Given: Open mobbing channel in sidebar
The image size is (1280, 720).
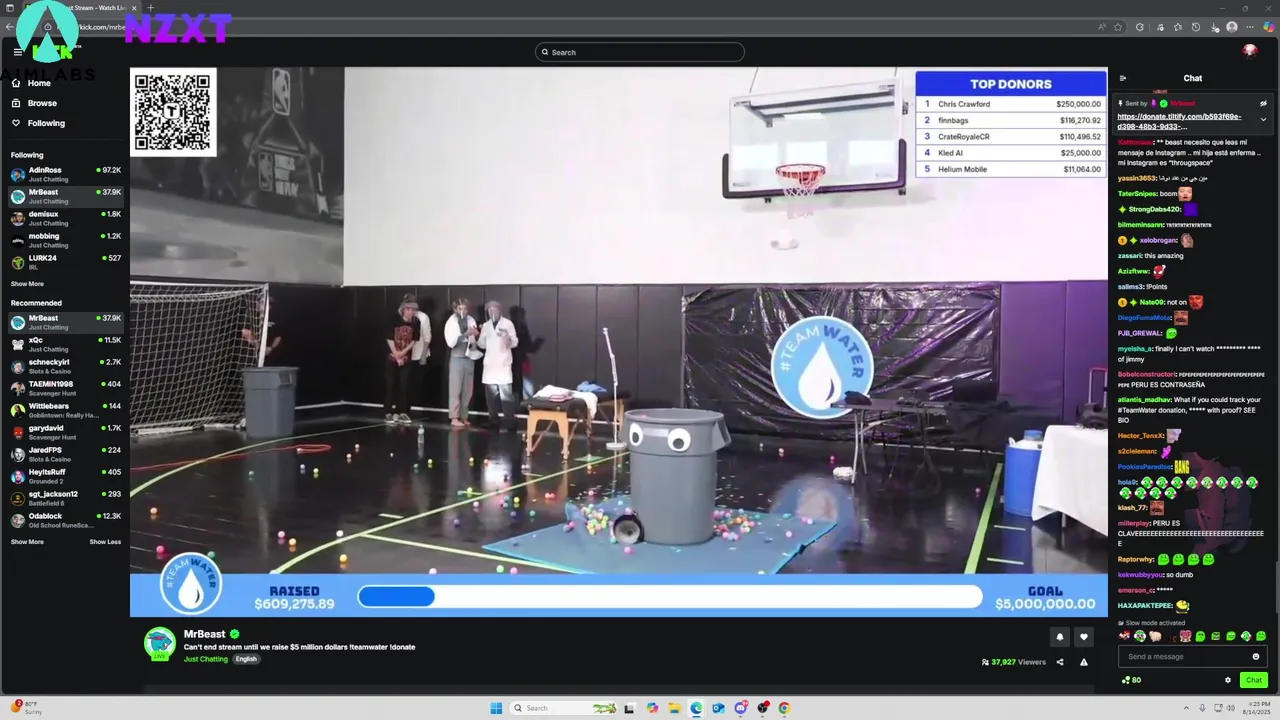Looking at the screenshot, I should click(65, 240).
